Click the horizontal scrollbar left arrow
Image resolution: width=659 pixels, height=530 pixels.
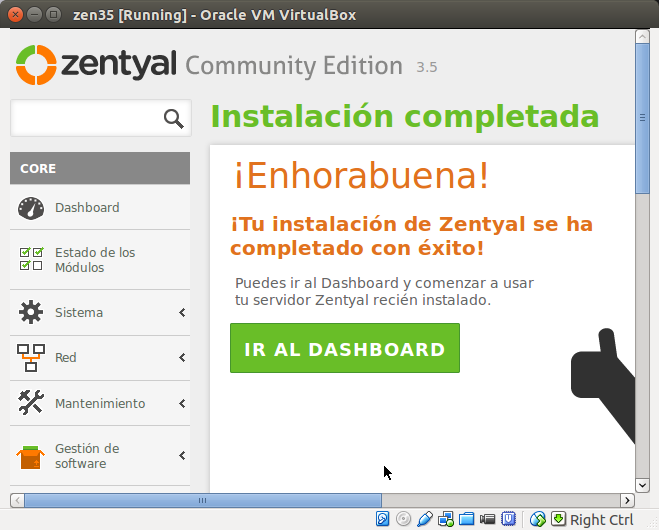(x=17, y=500)
